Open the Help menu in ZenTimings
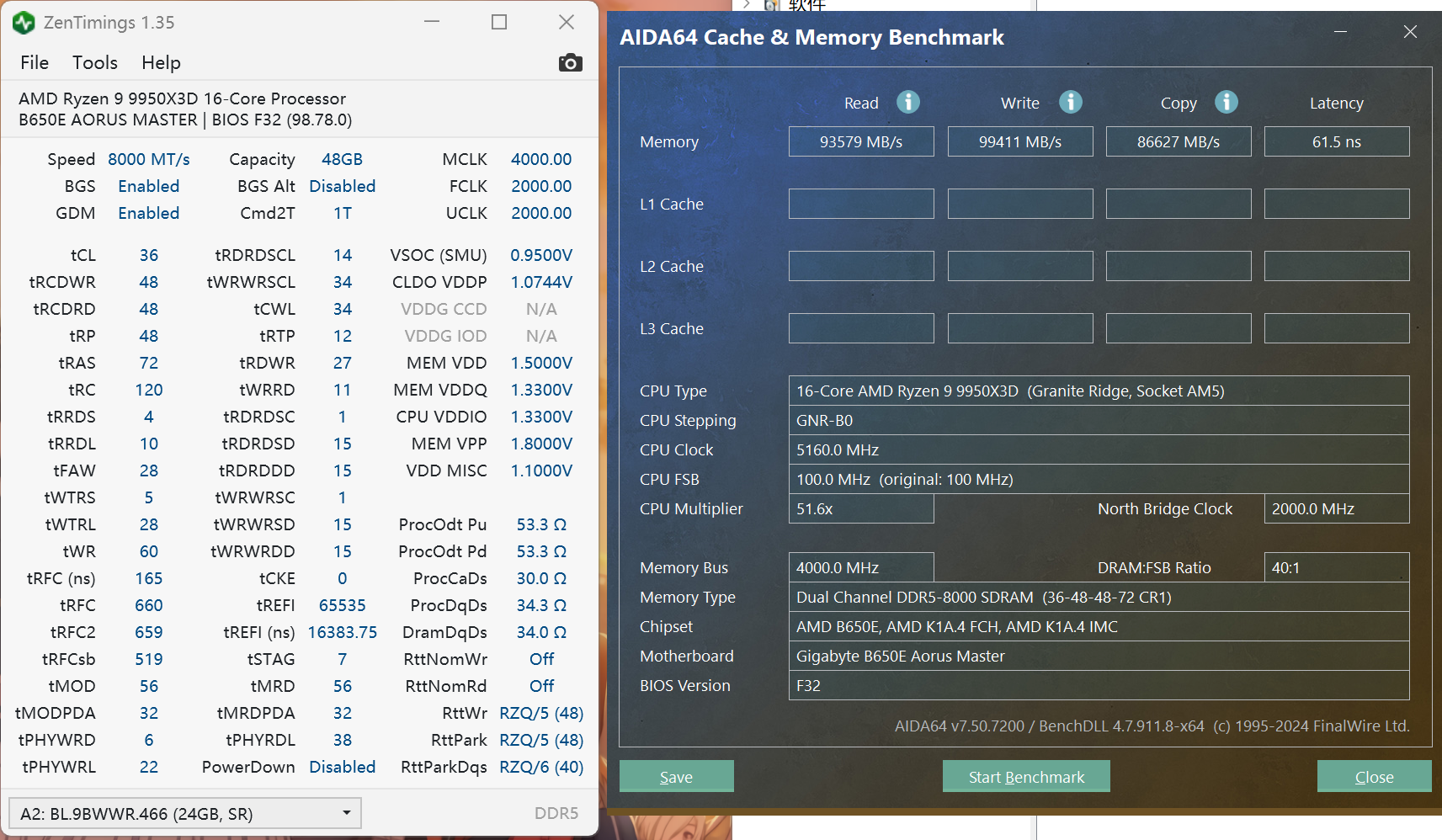 (161, 63)
